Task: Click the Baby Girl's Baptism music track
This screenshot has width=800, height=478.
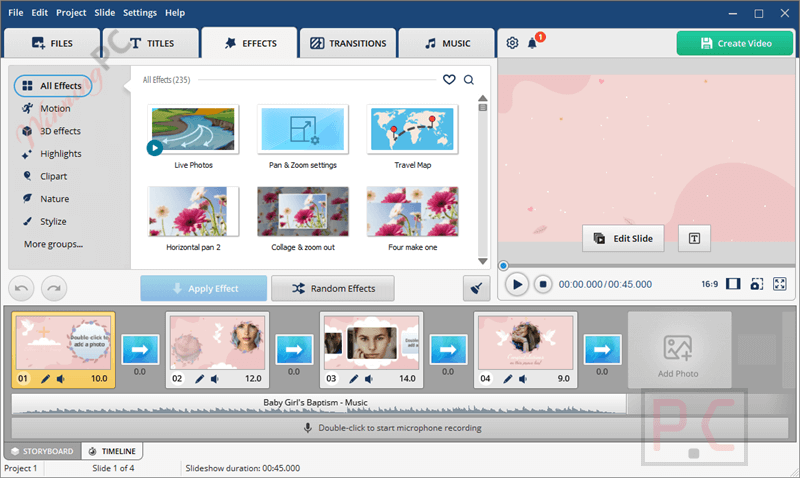Action: pyautogui.click(x=319, y=404)
